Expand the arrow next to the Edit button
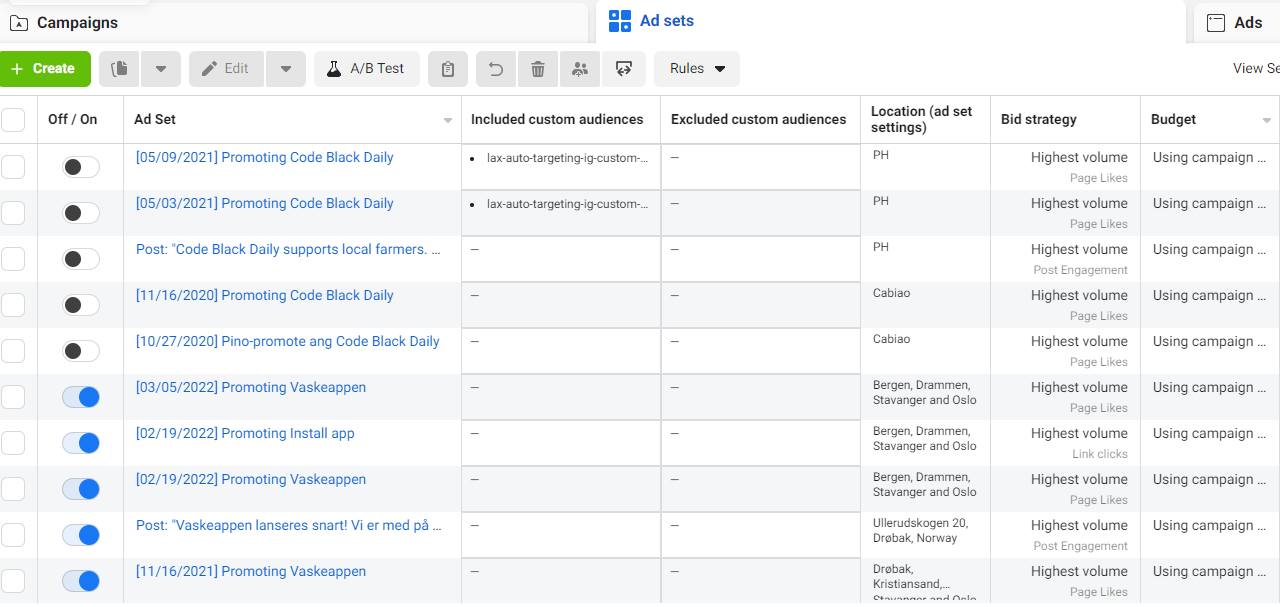 click(286, 69)
